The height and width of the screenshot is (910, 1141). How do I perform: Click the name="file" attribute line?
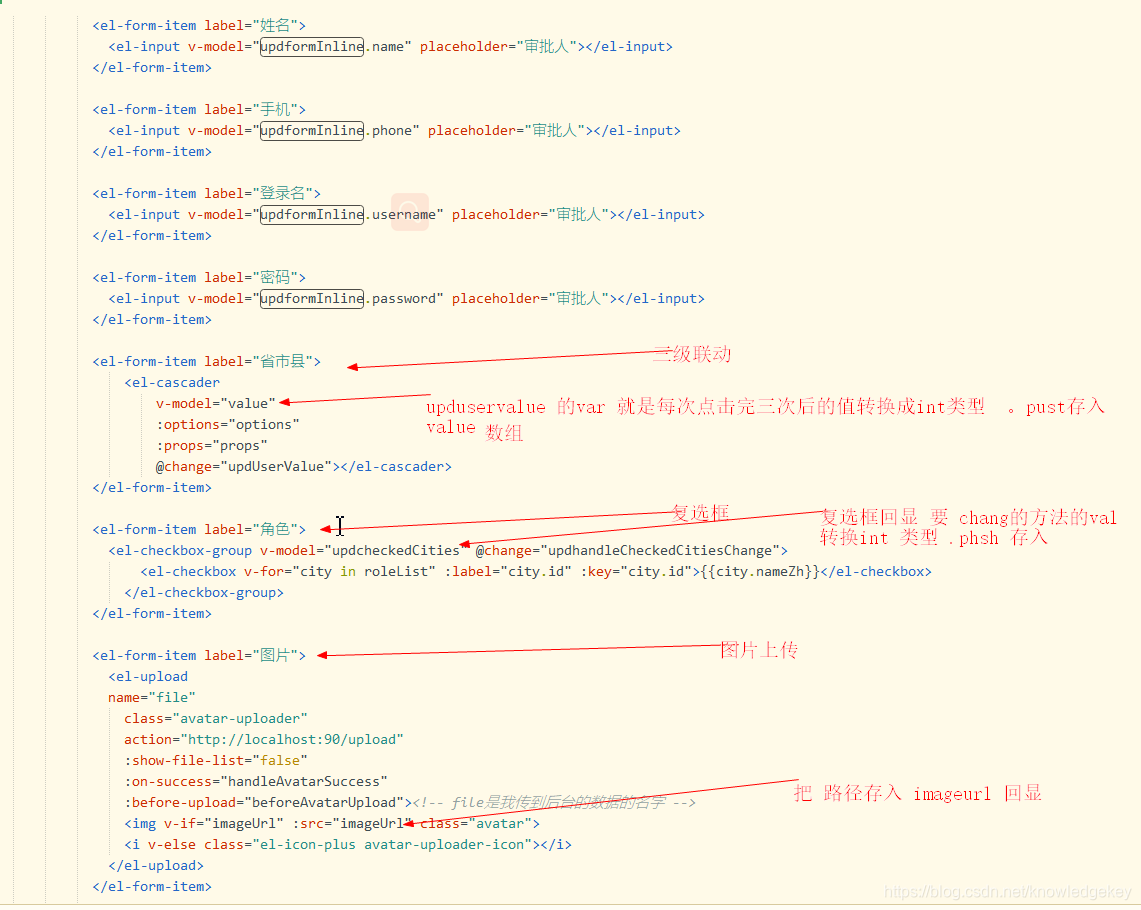click(x=152, y=698)
